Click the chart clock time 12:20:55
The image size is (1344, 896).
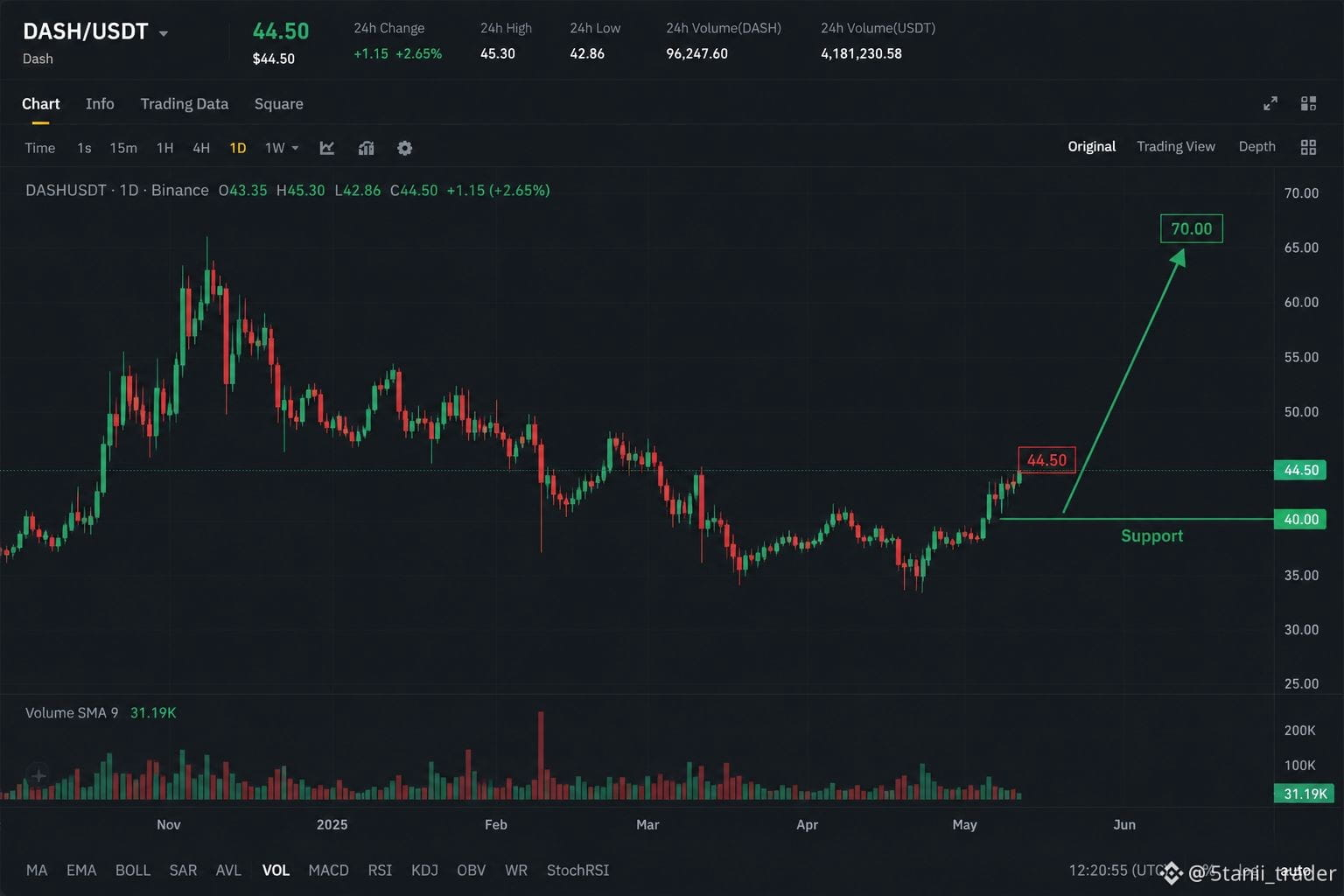pos(1098,870)
